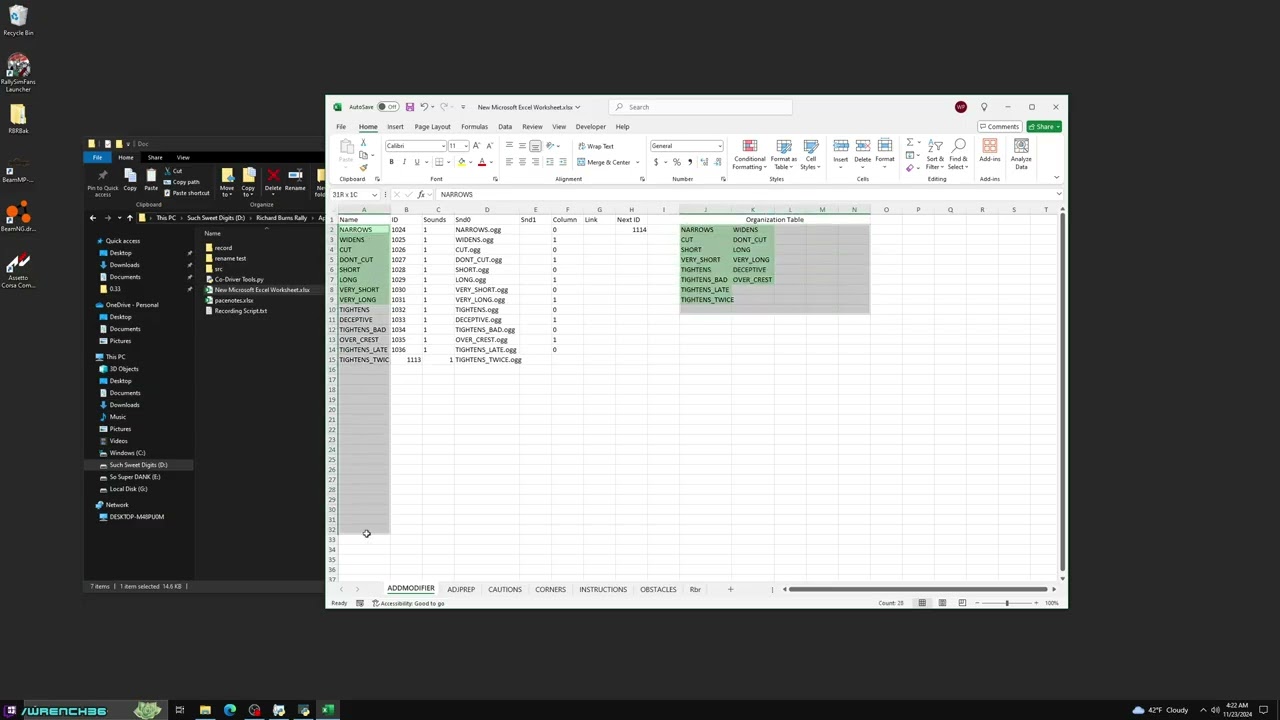
Task: Open Format as Table gallery
Action: (784, 154)
